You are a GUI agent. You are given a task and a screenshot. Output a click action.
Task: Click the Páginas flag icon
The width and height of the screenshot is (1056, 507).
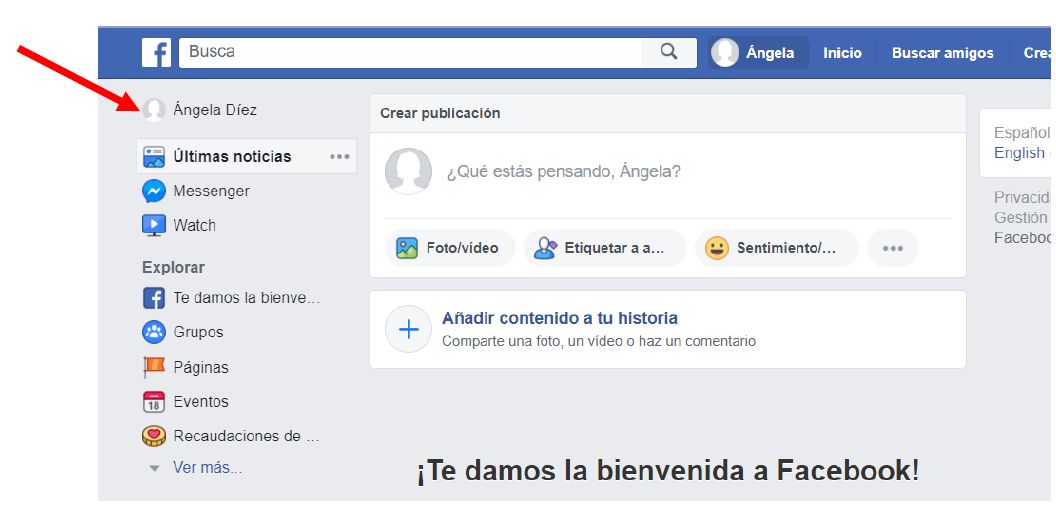pos(154,367)
